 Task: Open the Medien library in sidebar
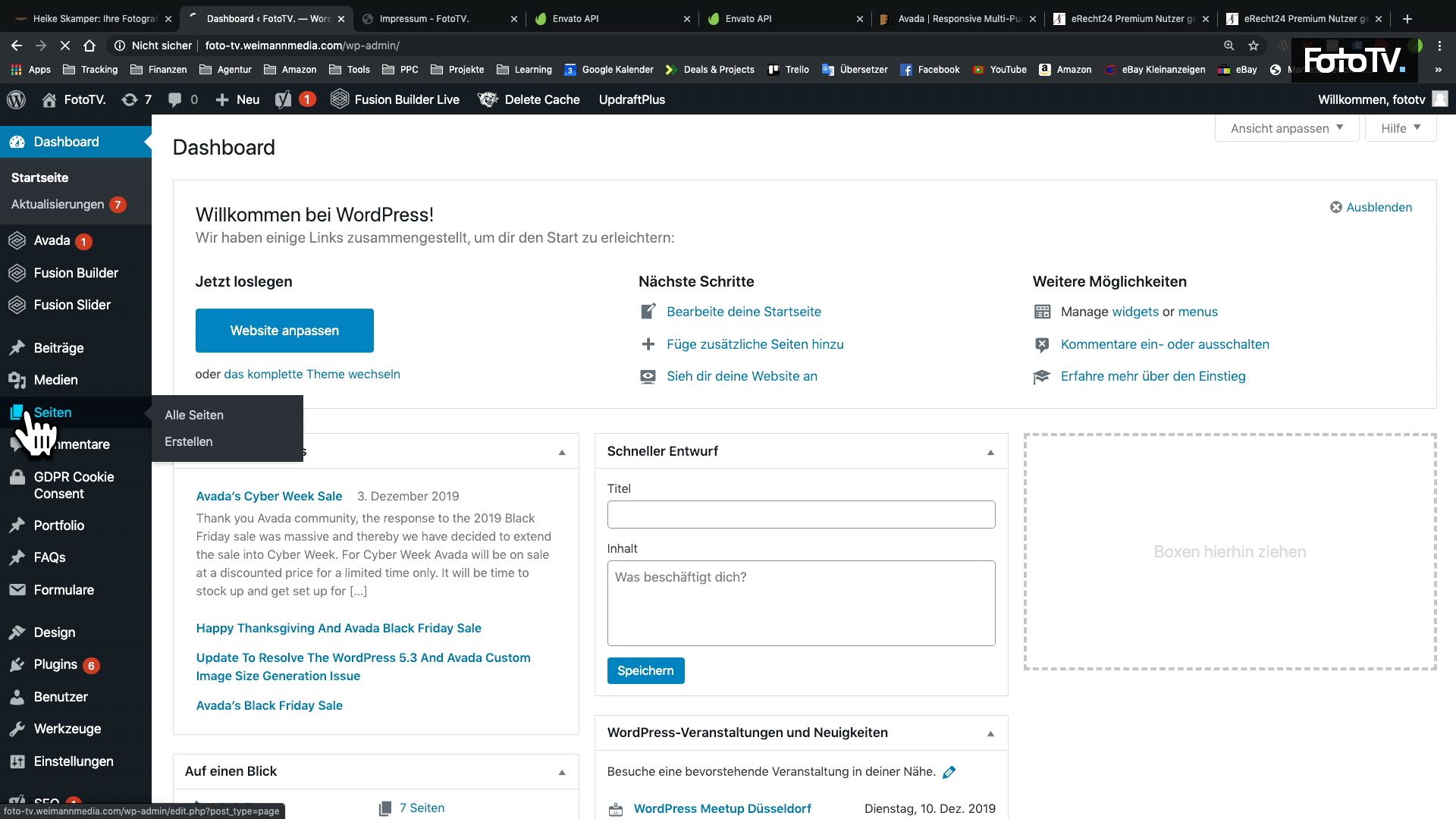pos(55,380)
